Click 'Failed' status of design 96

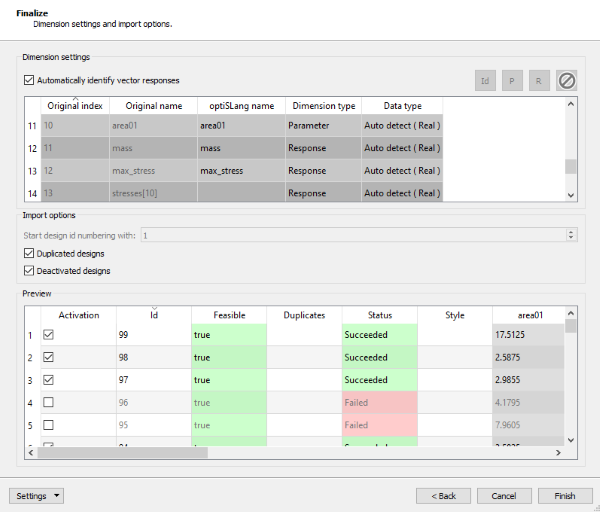(x=380, y=402)
